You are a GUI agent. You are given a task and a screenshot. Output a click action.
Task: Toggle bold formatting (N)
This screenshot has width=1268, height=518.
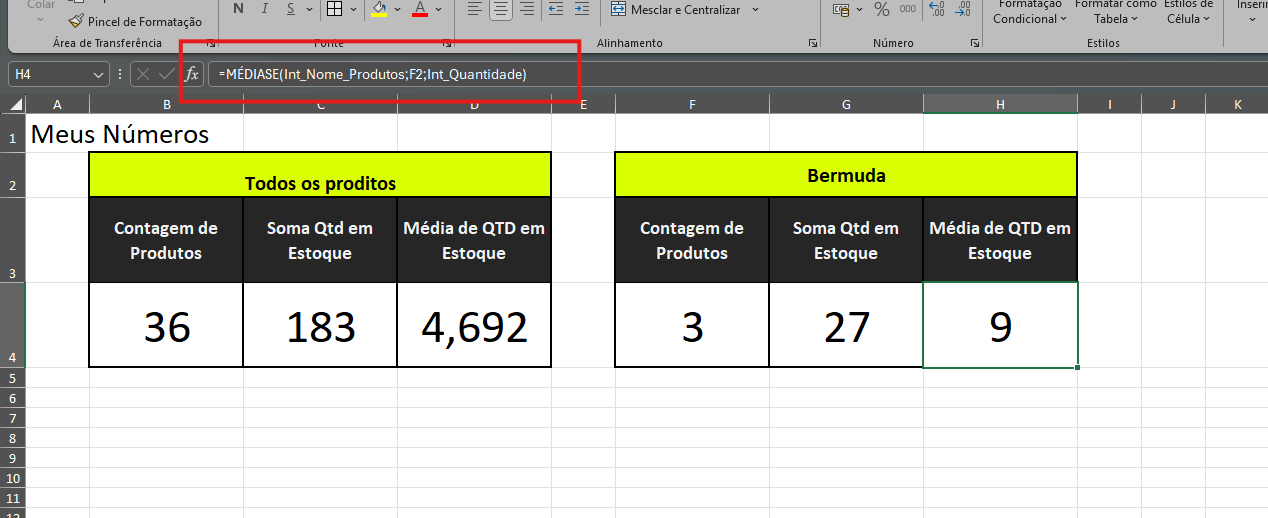pos(238,9)
